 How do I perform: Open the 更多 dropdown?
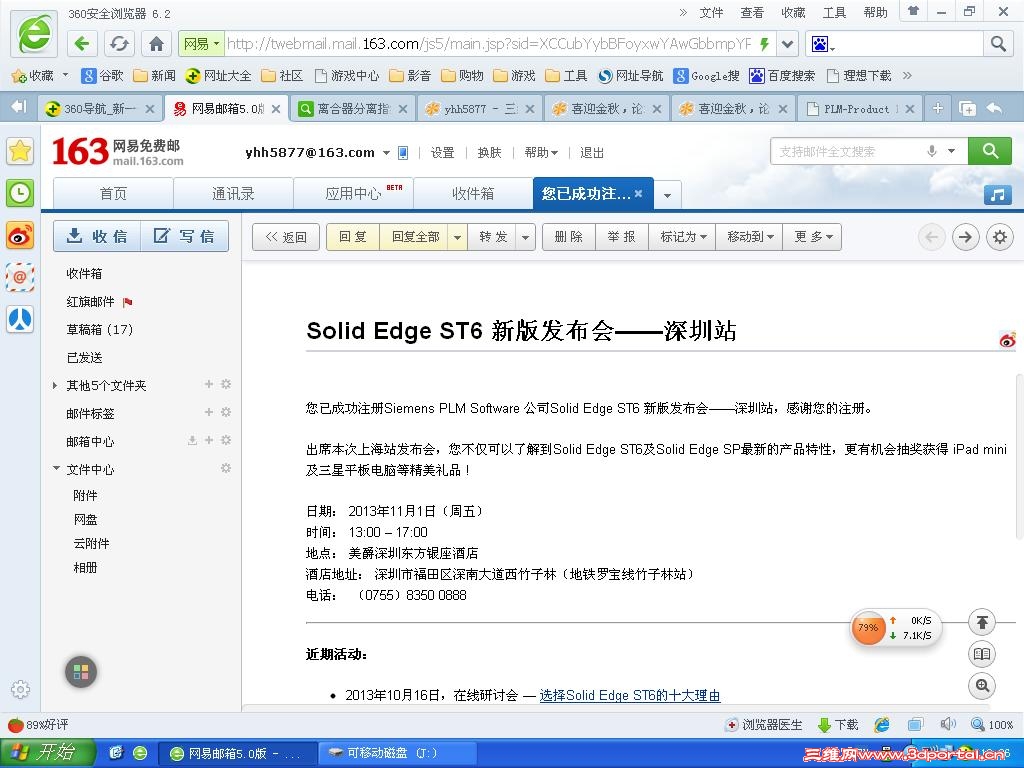(812, 237)
